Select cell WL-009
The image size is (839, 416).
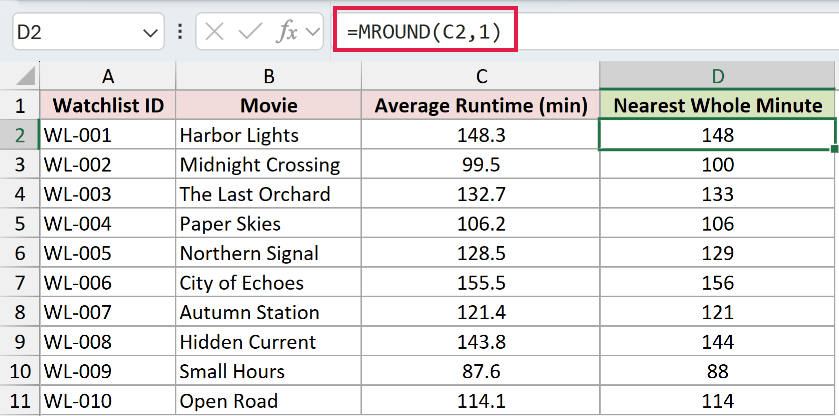click(108, 370)
